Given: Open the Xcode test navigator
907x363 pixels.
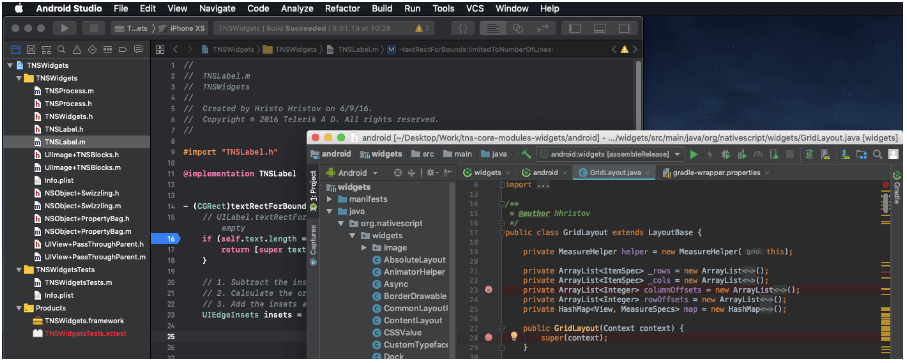Looking at the screenshot, I should (92, 50).
